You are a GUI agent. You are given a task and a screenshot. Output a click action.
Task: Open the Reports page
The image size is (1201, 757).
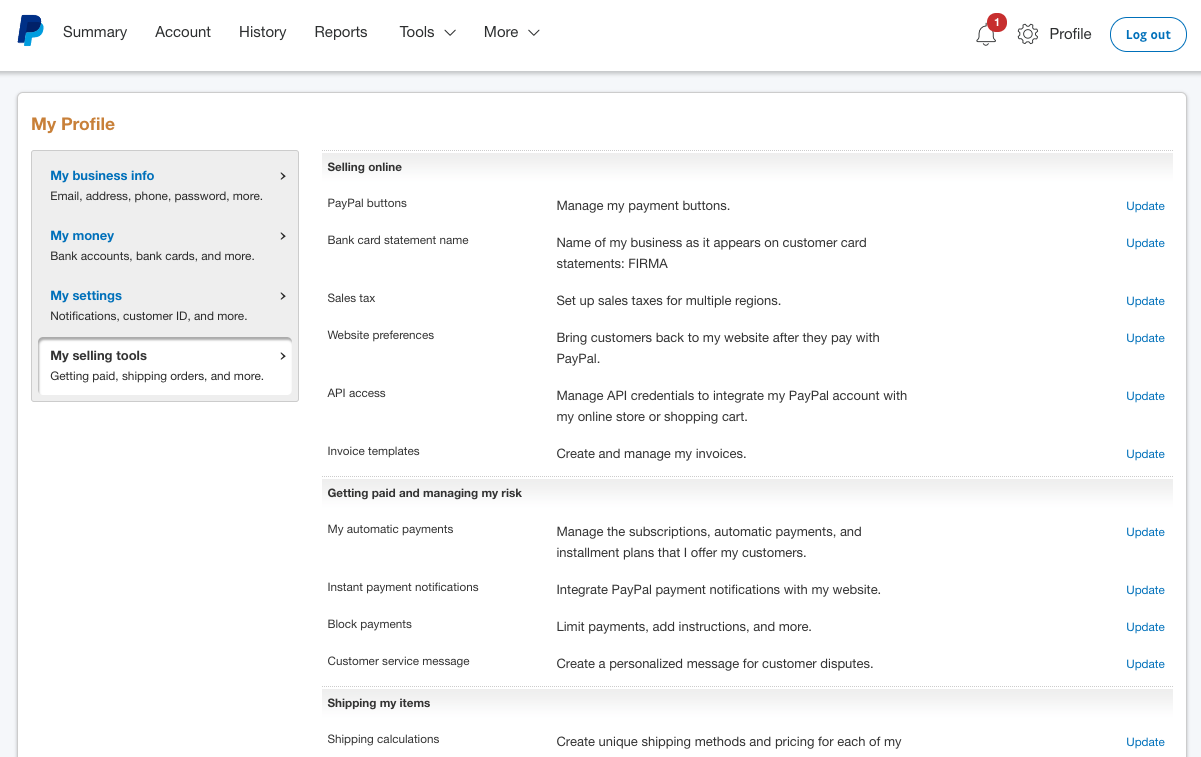tap(341, 32)
